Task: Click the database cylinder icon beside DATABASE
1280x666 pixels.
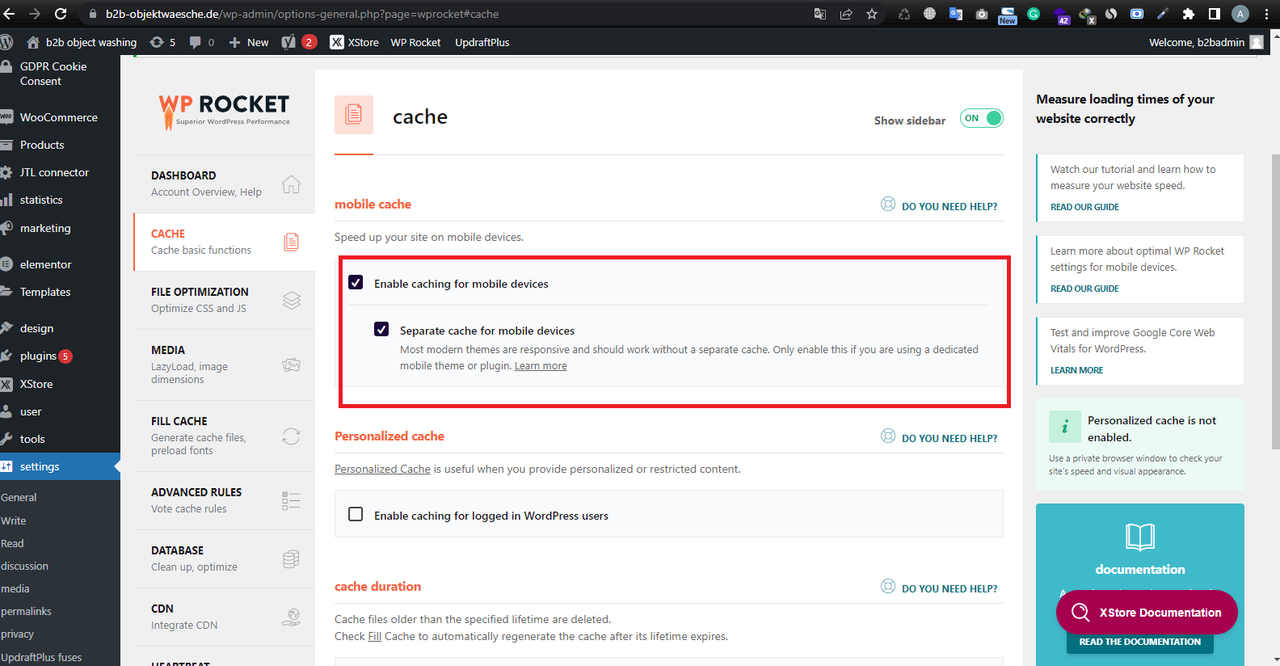Action: point(291,558)
